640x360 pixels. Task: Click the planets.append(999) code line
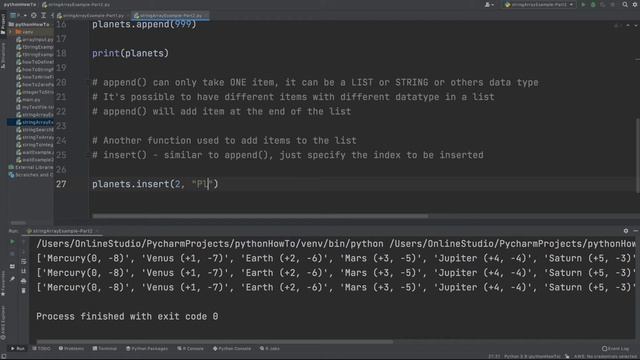144,24
